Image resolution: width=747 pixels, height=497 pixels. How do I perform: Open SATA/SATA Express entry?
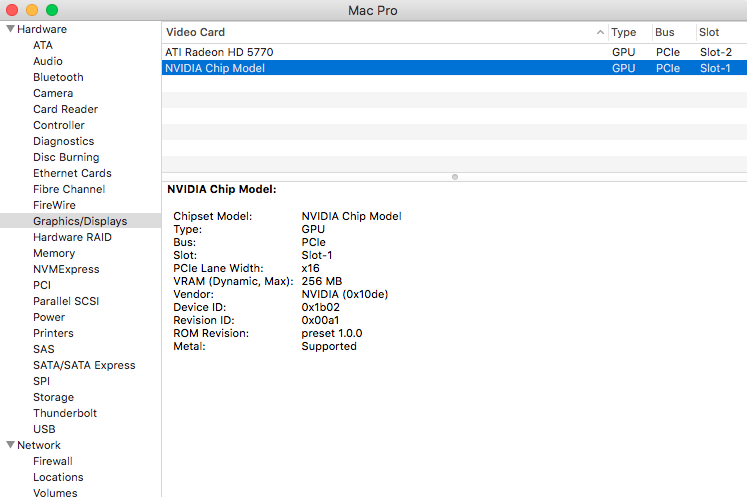84,365
